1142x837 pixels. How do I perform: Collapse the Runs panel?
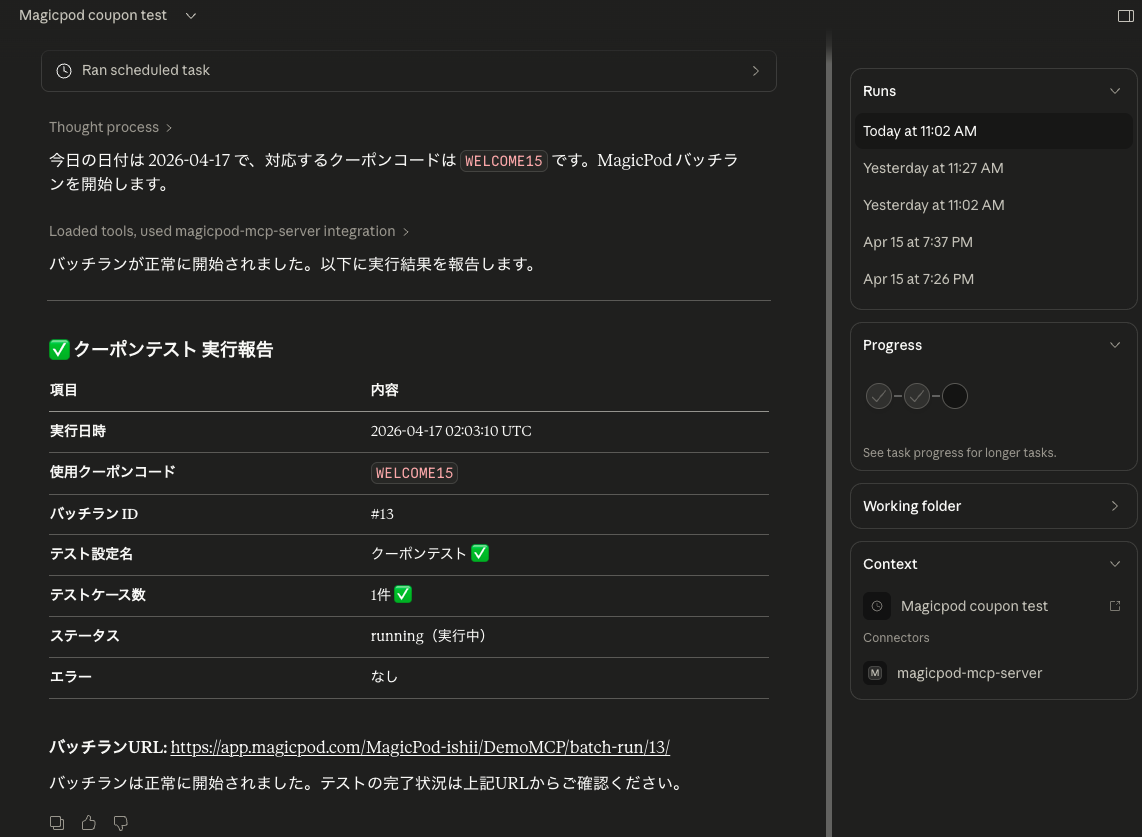(1114, 91)
